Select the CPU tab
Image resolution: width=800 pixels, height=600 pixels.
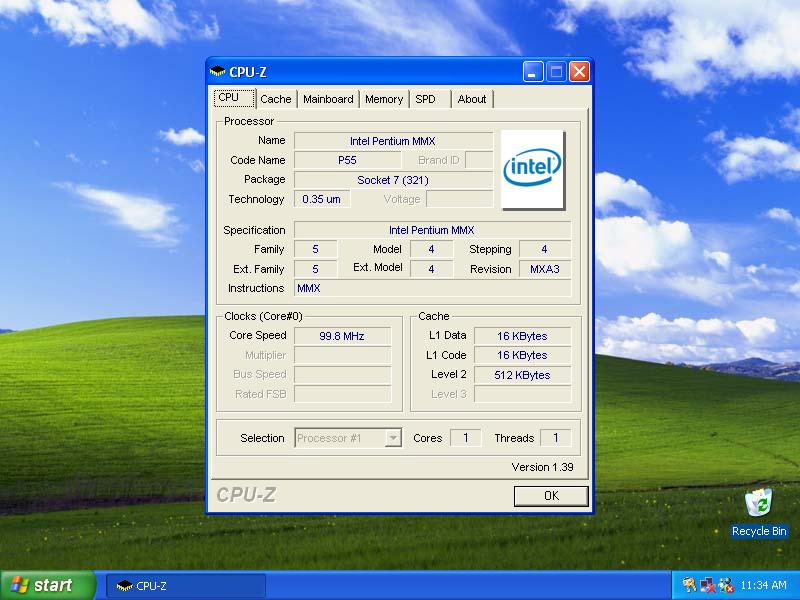click(x=234, y=97)
